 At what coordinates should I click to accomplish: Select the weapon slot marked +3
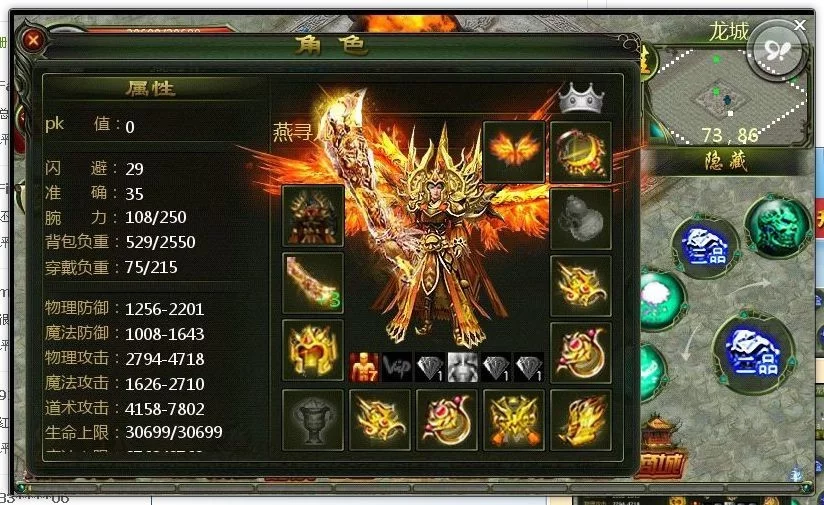pos(313,283)
